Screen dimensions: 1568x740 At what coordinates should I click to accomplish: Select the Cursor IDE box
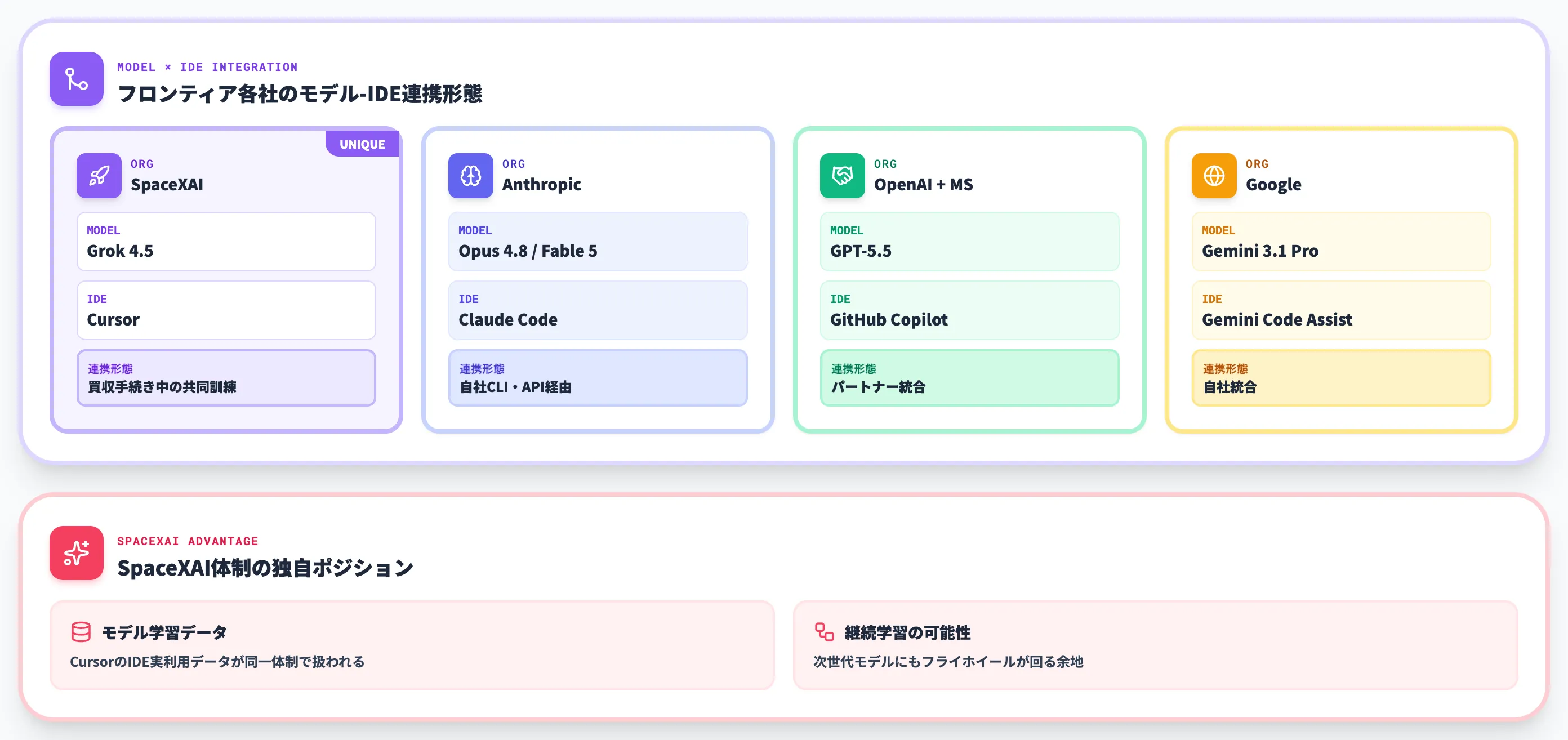click(226, 310)
